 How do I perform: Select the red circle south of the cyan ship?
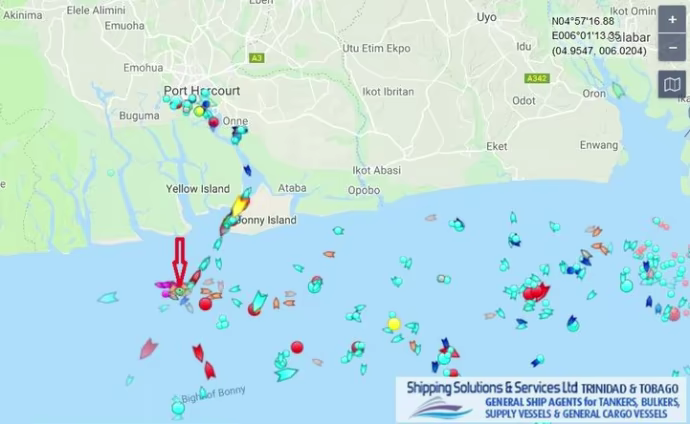(297, 347)
